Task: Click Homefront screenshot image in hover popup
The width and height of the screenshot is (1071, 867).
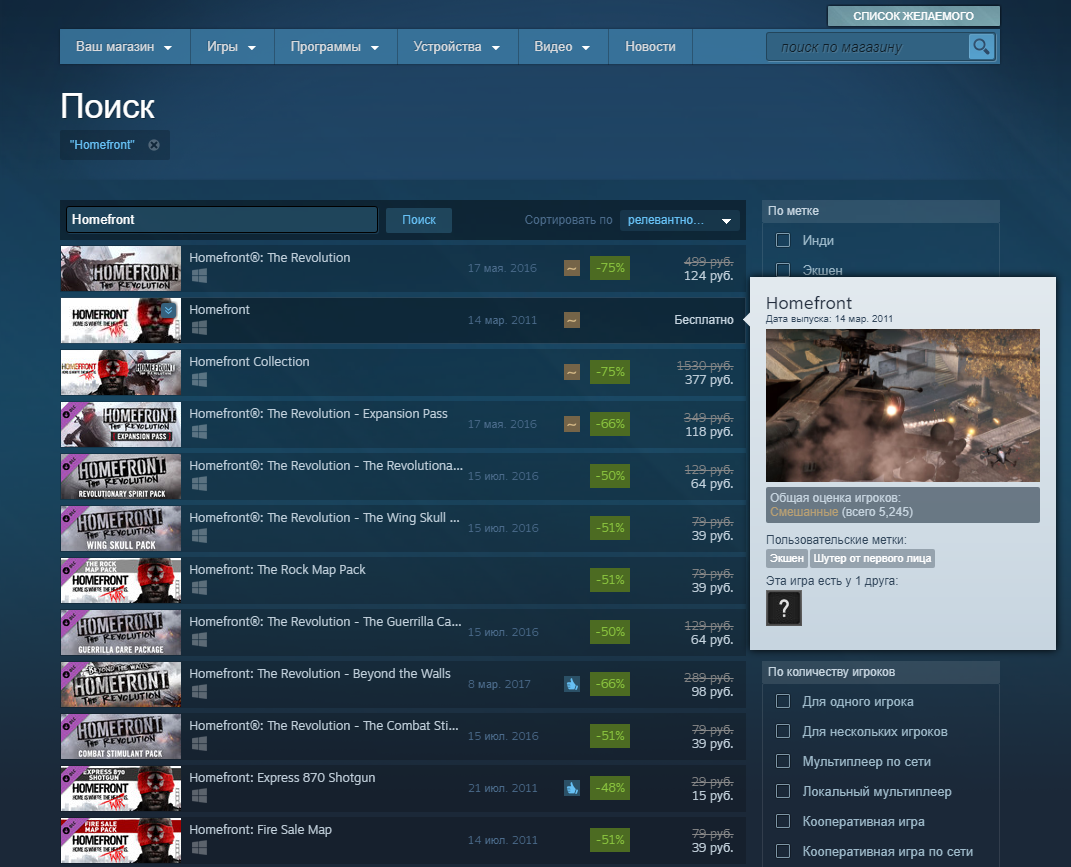Action: coord(902,405)
